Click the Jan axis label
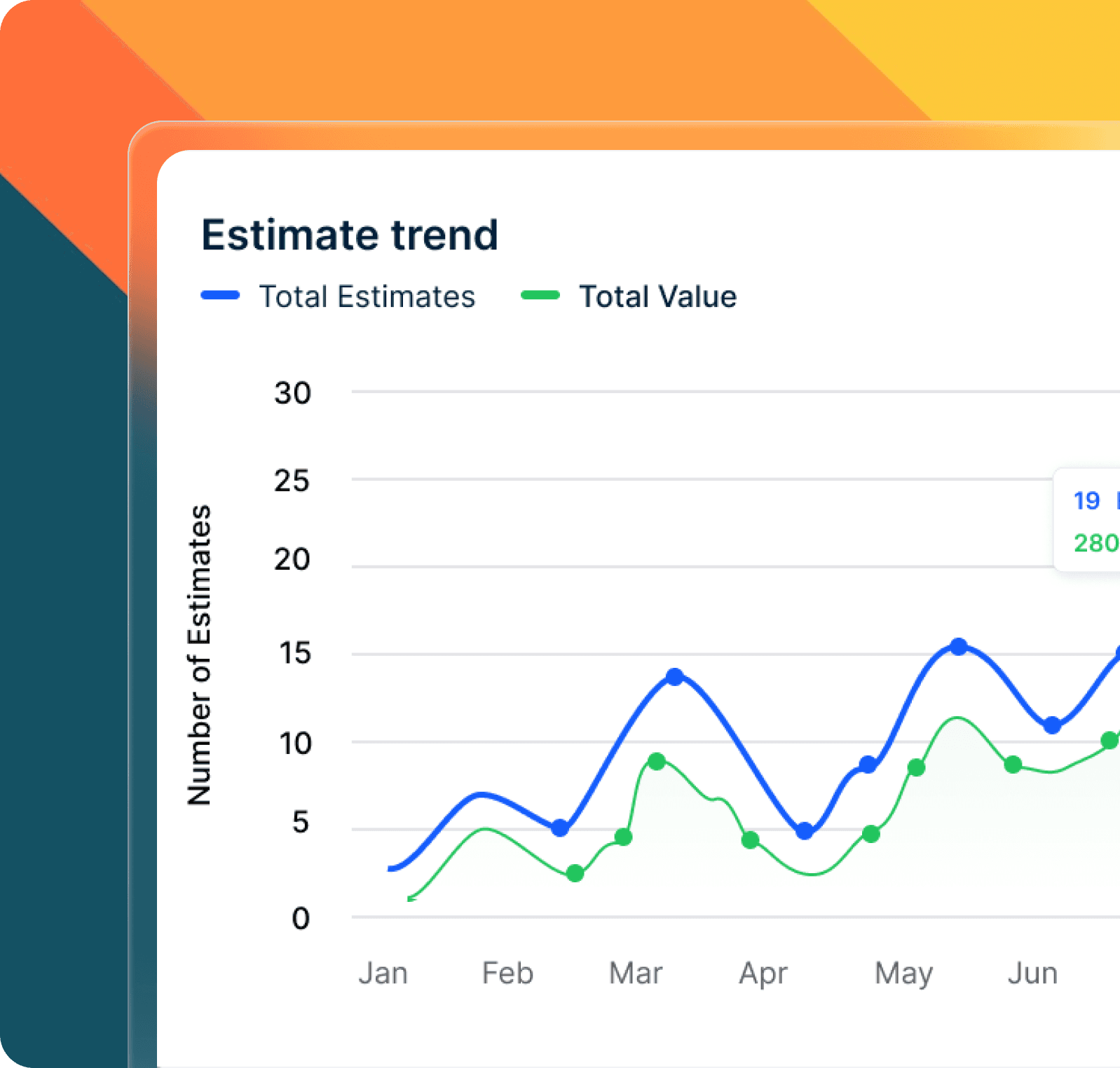 tap(383, 973)
